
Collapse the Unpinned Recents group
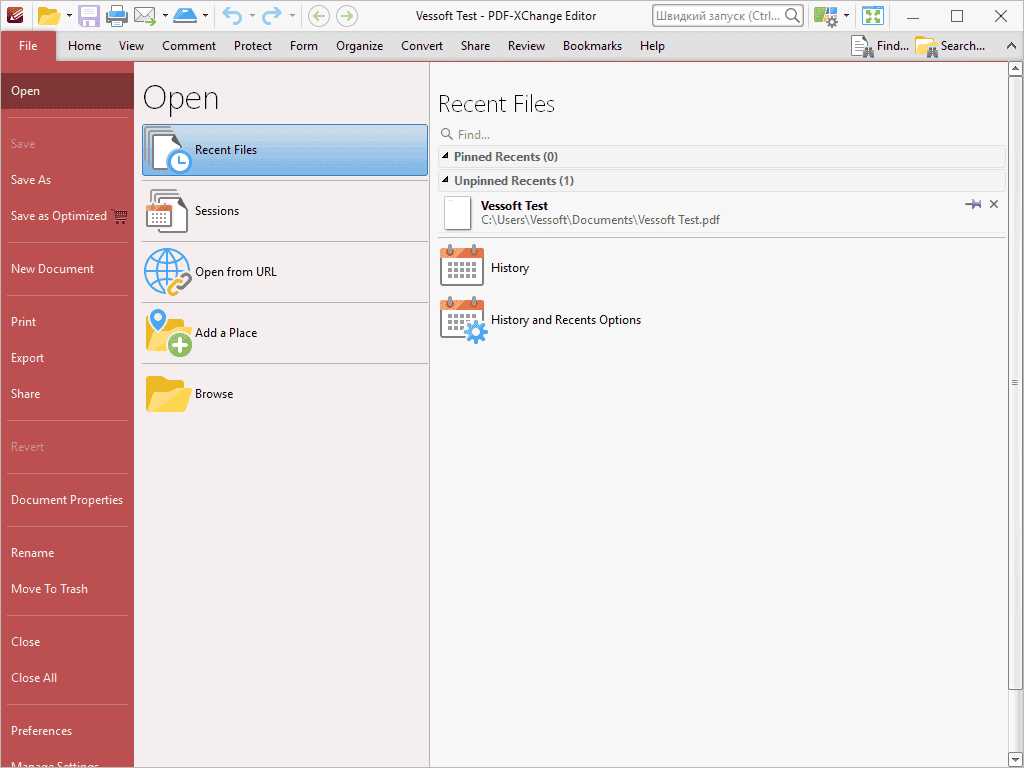pyautogui.click(x=445, y=180)
